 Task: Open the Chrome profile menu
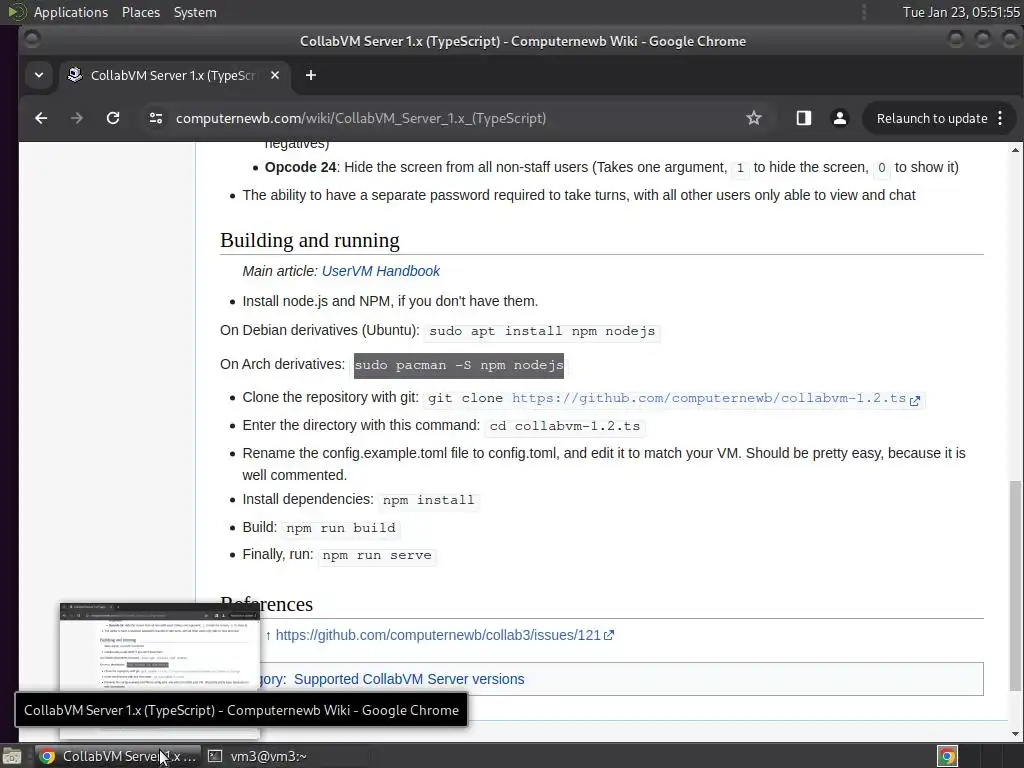coord(839,118)
